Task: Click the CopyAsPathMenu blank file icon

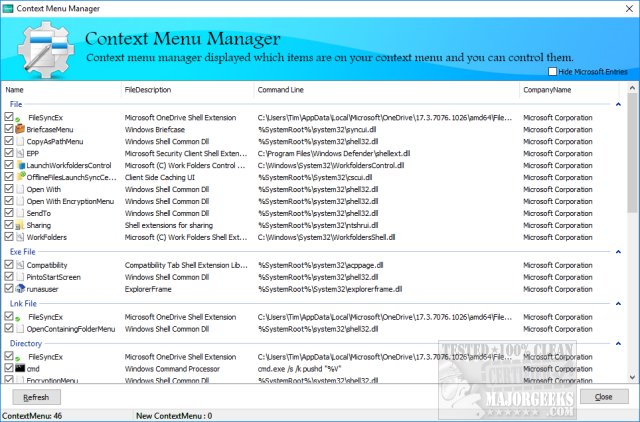Action: (x=20, y=142)
